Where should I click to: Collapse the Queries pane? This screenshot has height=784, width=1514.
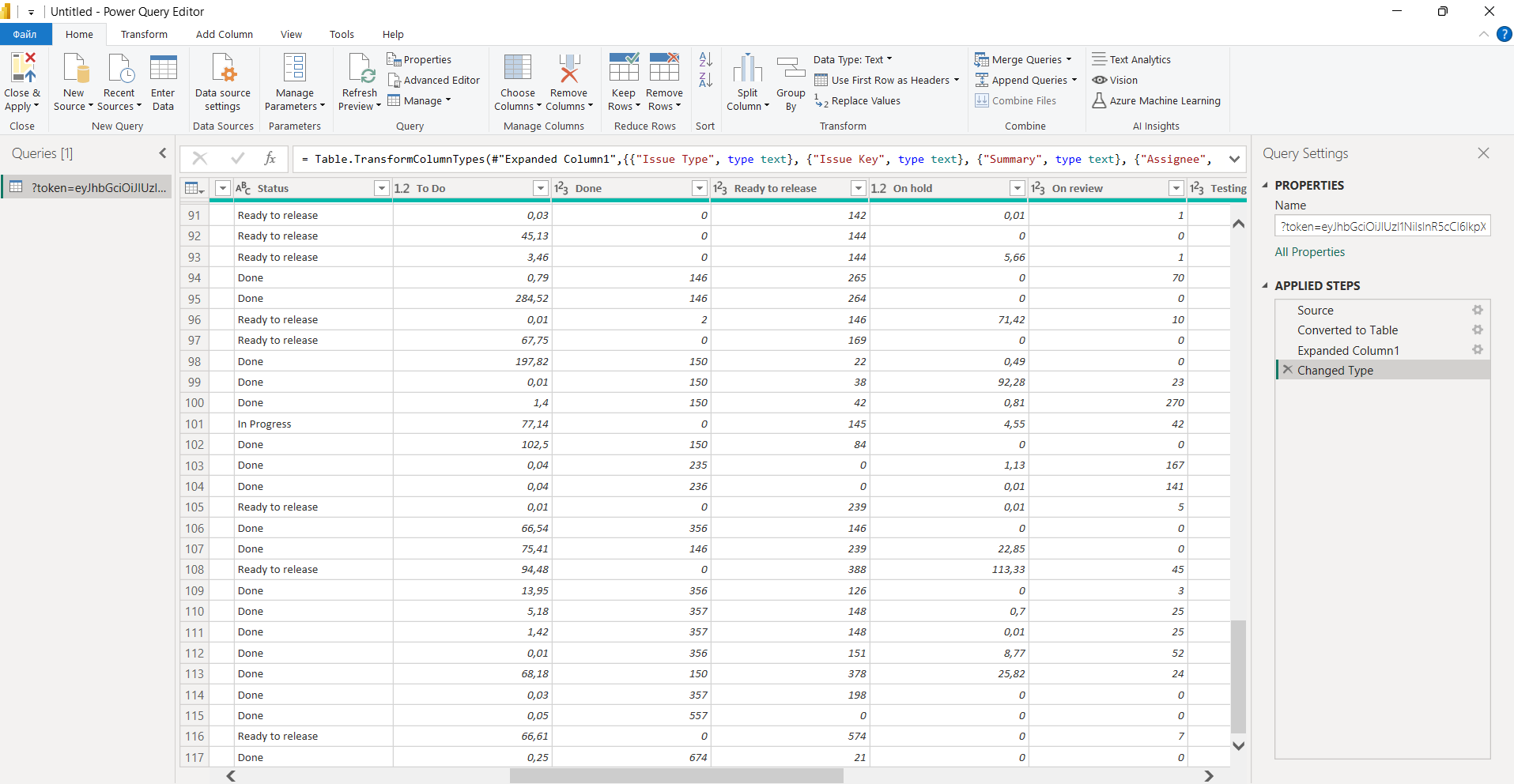click(162, 153)
